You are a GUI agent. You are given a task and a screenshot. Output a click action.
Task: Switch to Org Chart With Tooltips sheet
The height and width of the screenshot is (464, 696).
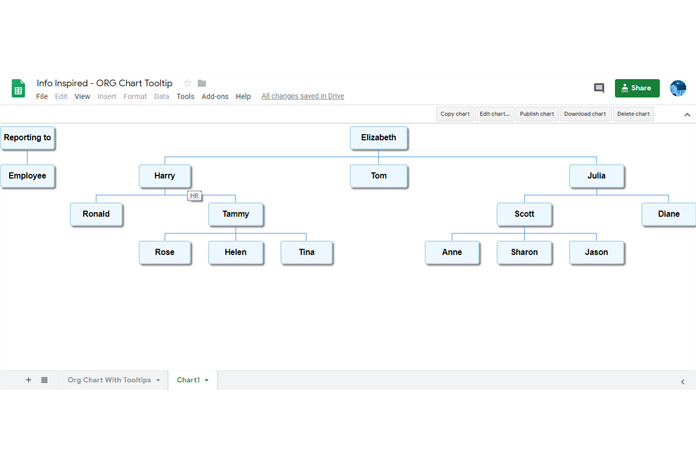[109, 380]
